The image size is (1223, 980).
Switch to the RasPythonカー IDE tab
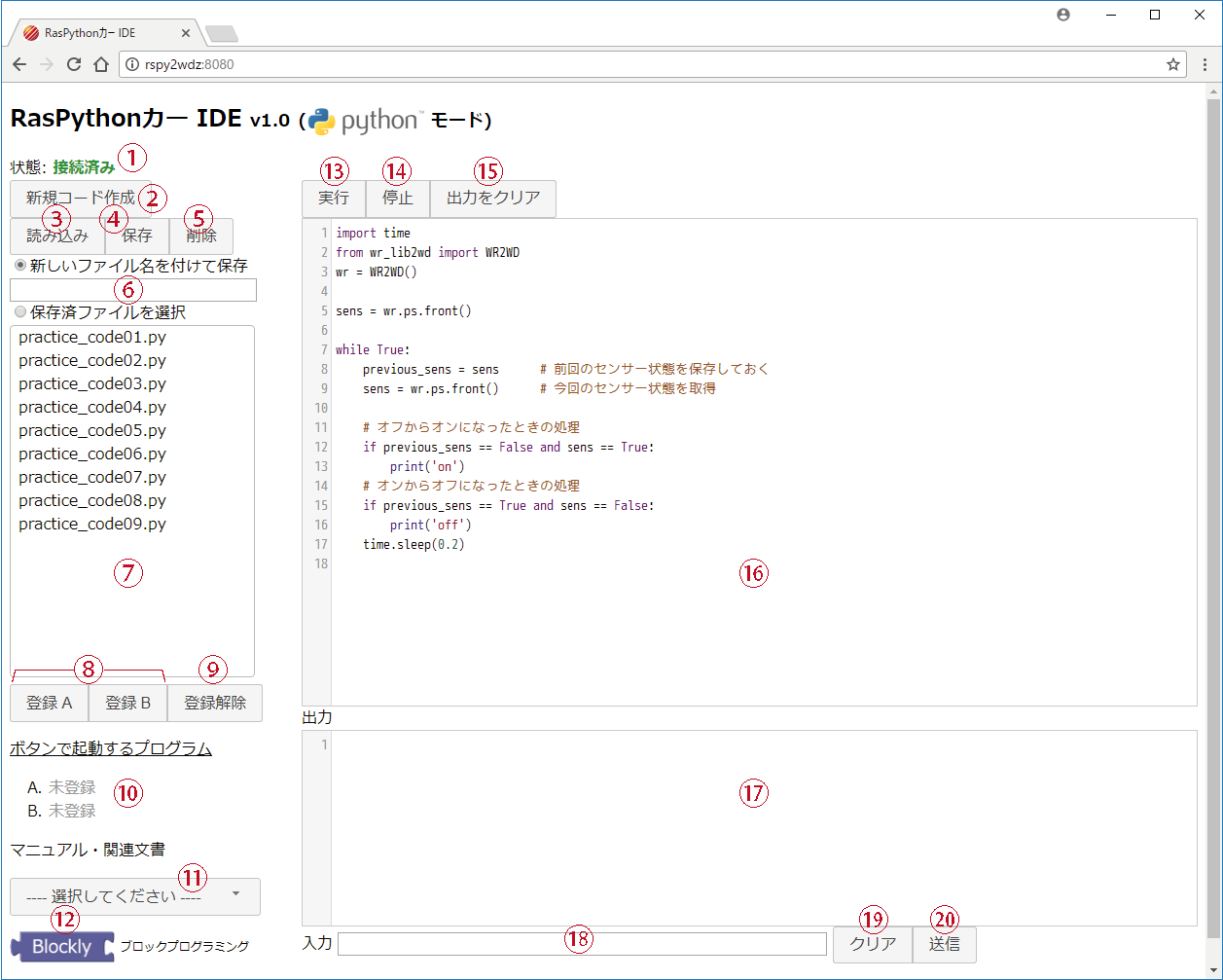click(107, 32)
